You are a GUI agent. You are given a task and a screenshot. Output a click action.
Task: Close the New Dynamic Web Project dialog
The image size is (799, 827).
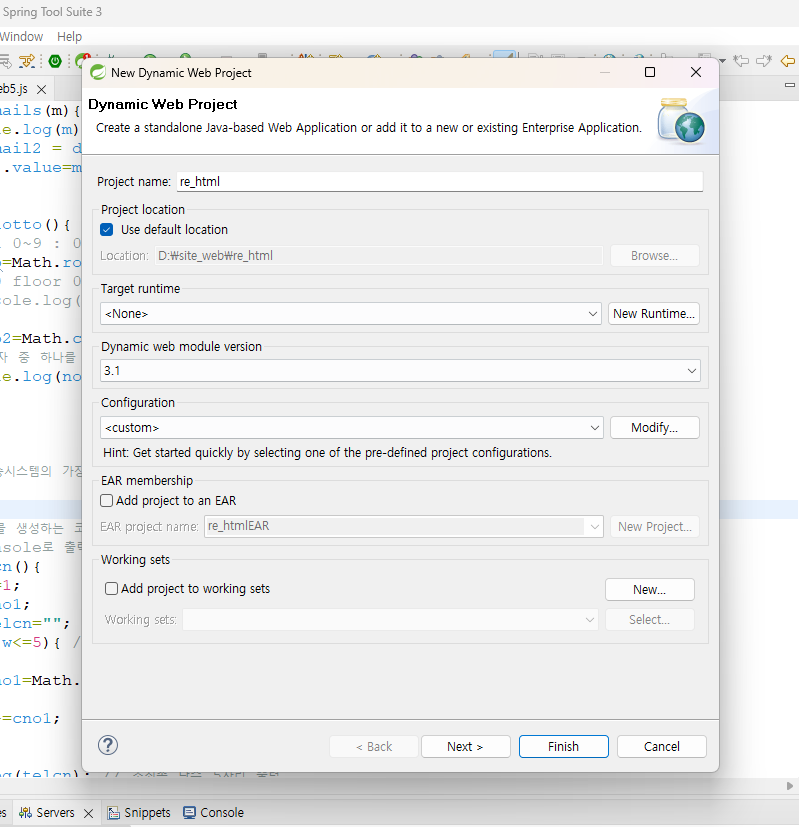click(696, 72)
